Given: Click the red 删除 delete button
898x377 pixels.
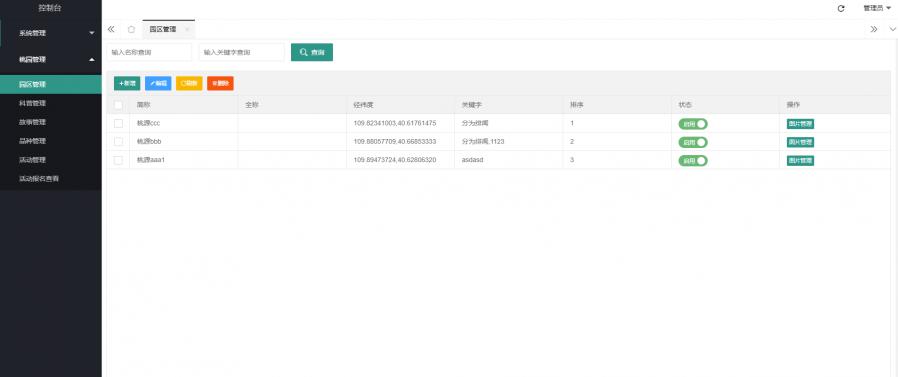Looking at the screenshot, I should 220,83.
